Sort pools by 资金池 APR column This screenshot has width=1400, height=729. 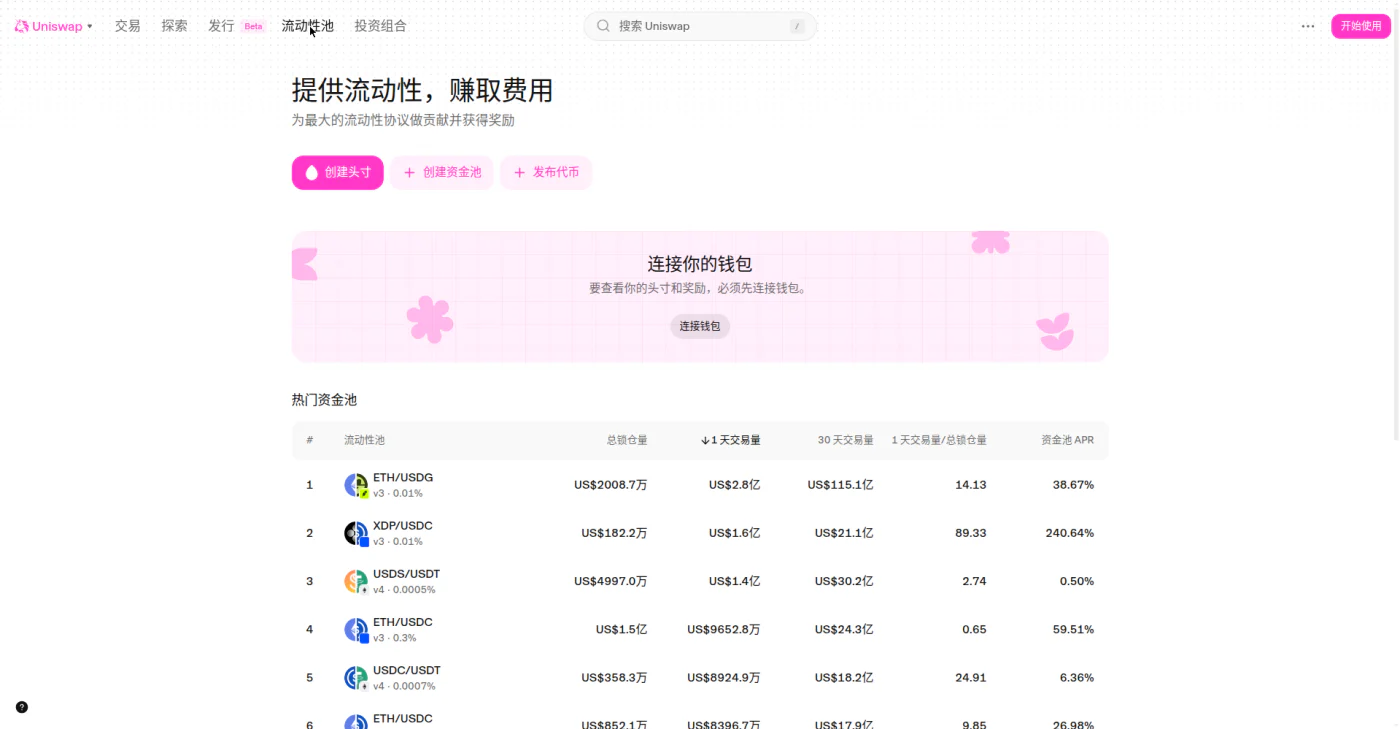point(1068,440)
